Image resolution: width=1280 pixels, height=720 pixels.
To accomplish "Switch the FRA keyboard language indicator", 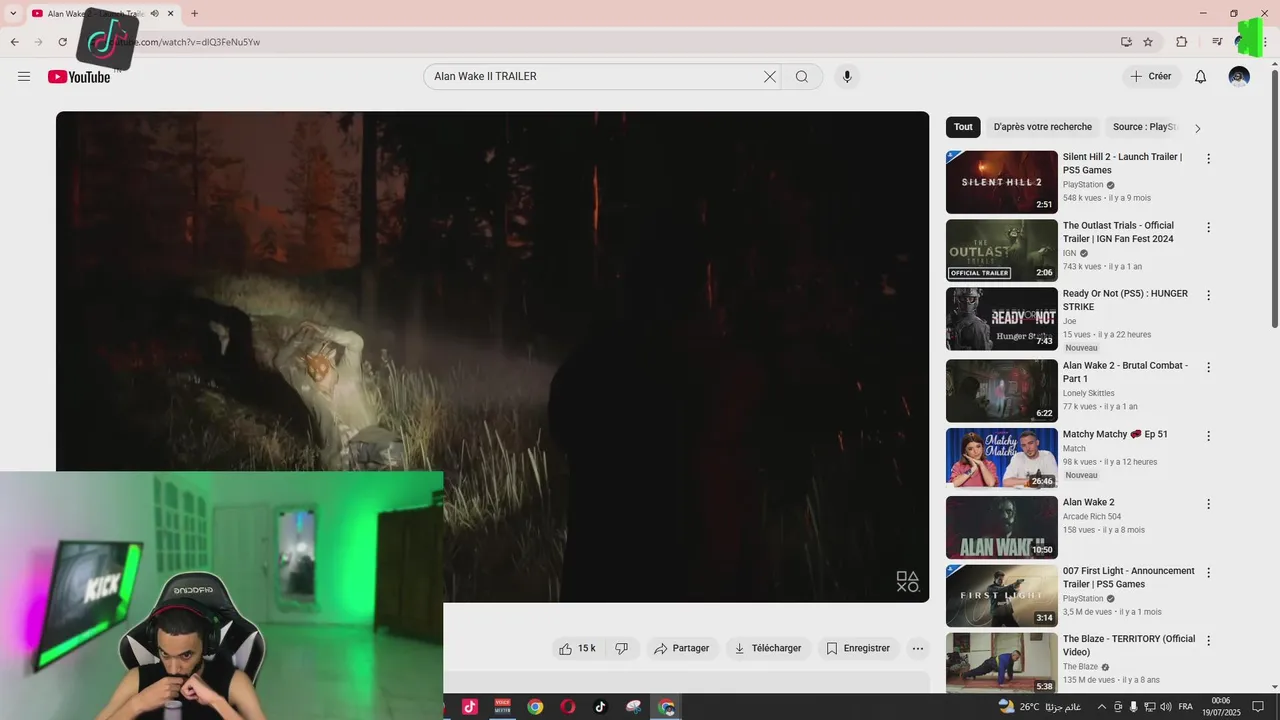I will (1185, 707).
